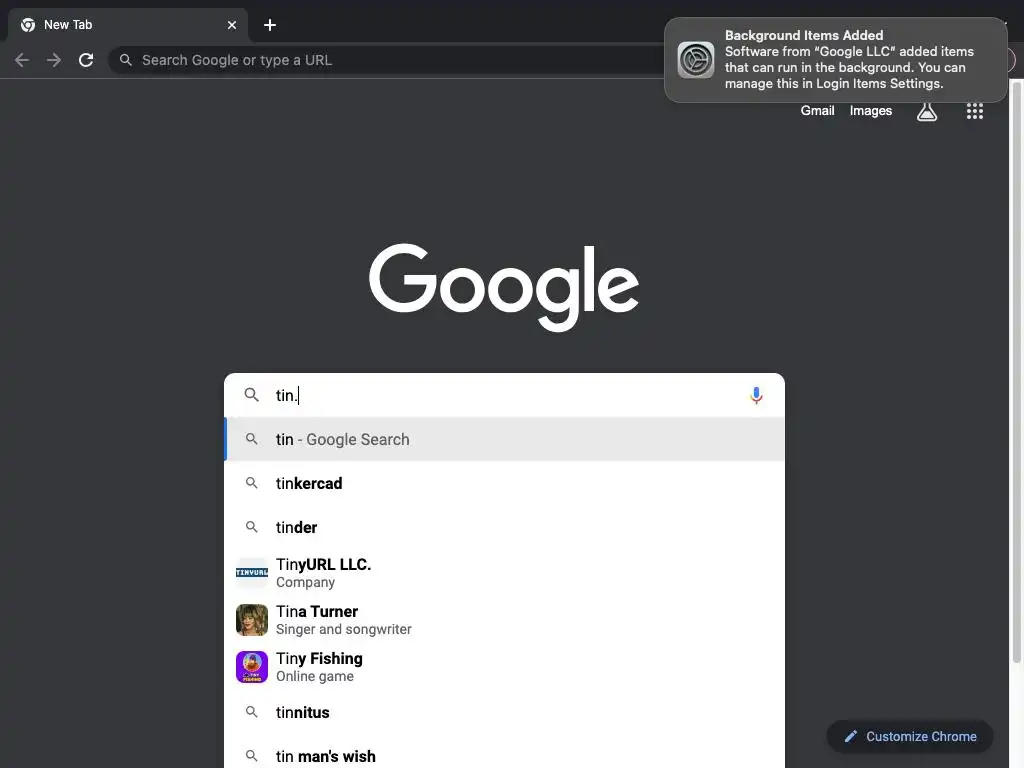Choose the tinder suggestion
This screenshot has width=1024, height=768.
504,527
